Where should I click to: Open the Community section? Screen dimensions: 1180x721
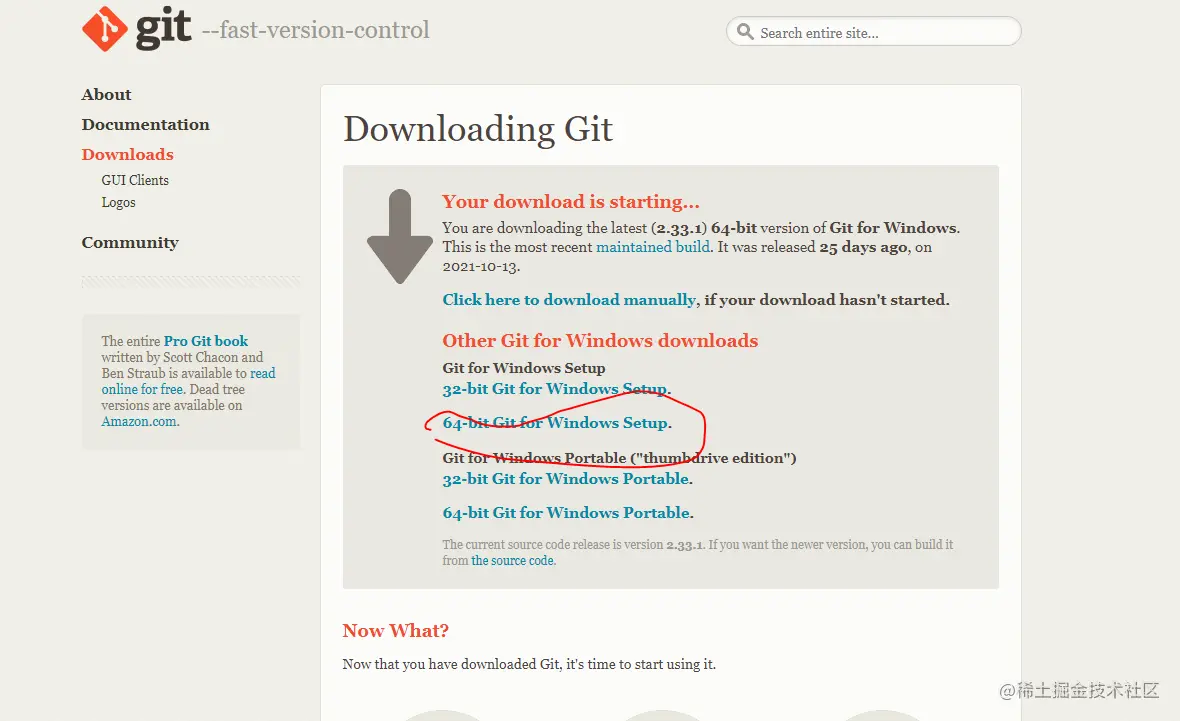129,242
